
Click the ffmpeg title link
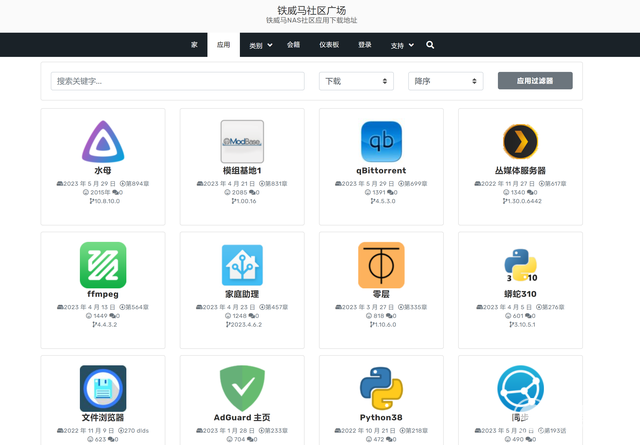(103, 294)
